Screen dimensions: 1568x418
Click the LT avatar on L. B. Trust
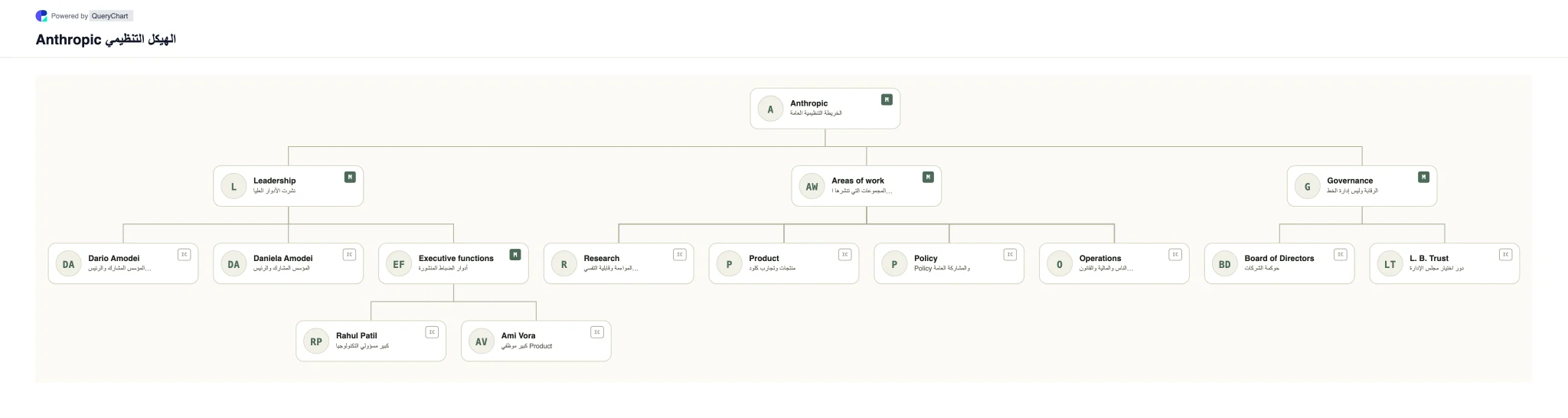pos(1390,264)
